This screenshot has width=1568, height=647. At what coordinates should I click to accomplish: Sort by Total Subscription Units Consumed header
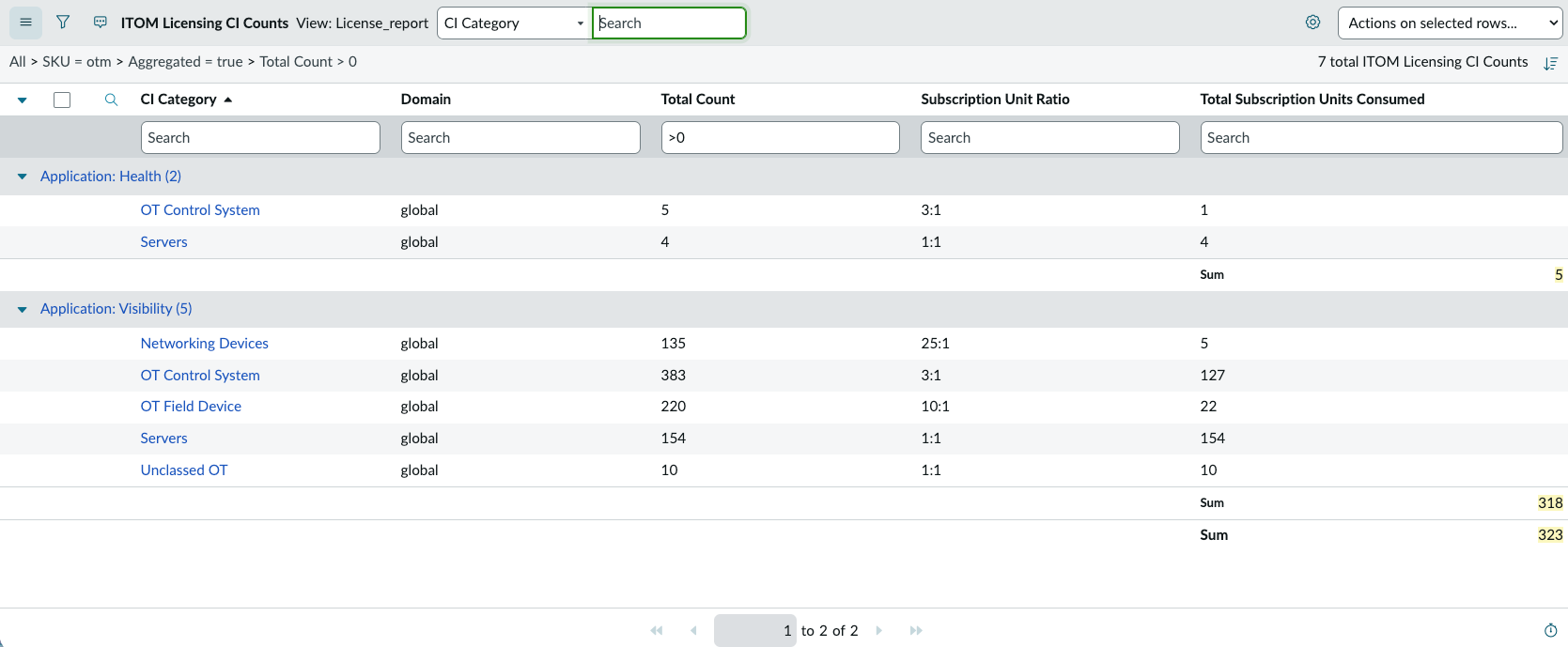pos(1312,100)
